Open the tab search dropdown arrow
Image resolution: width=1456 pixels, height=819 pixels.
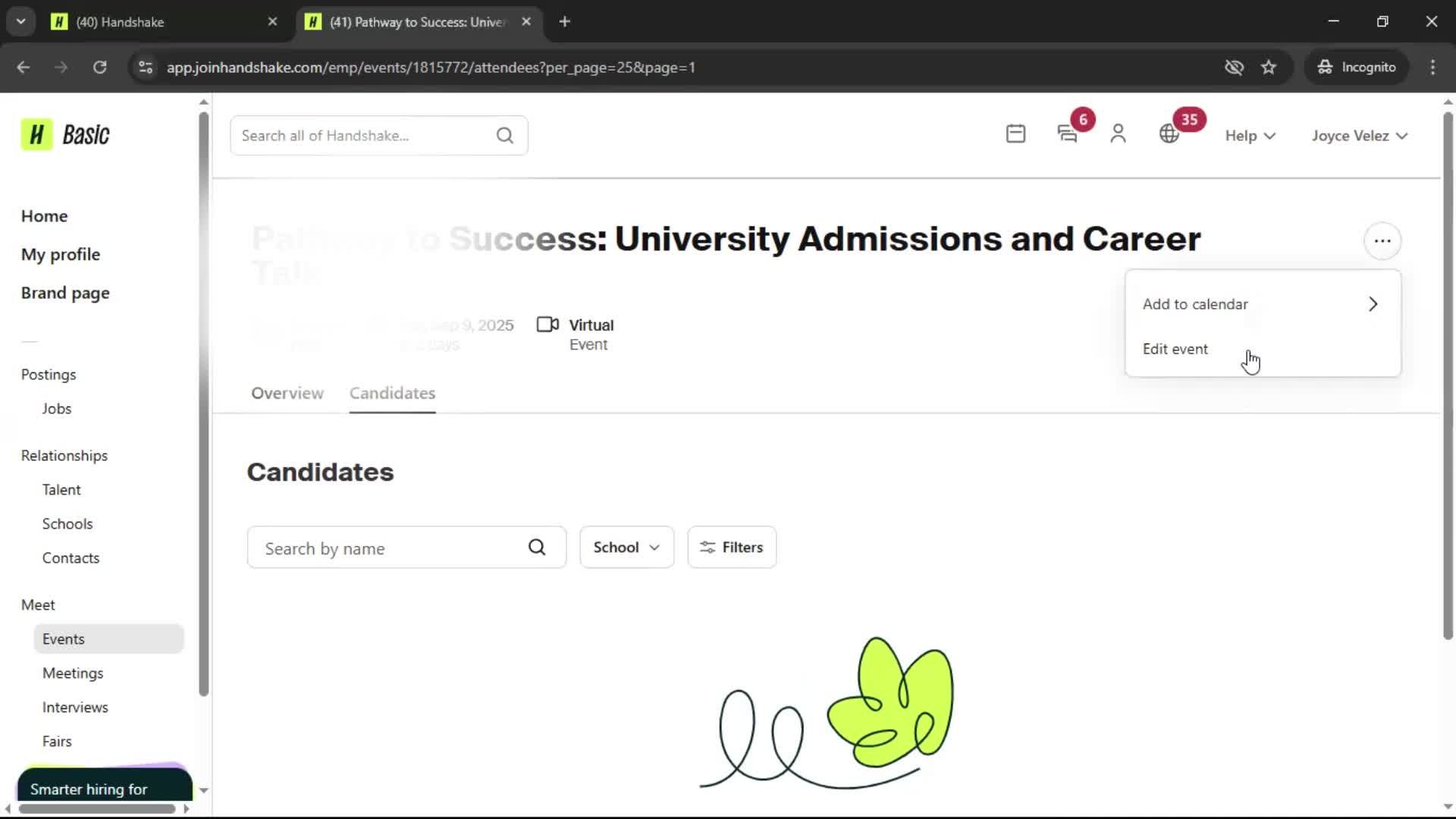21,22
